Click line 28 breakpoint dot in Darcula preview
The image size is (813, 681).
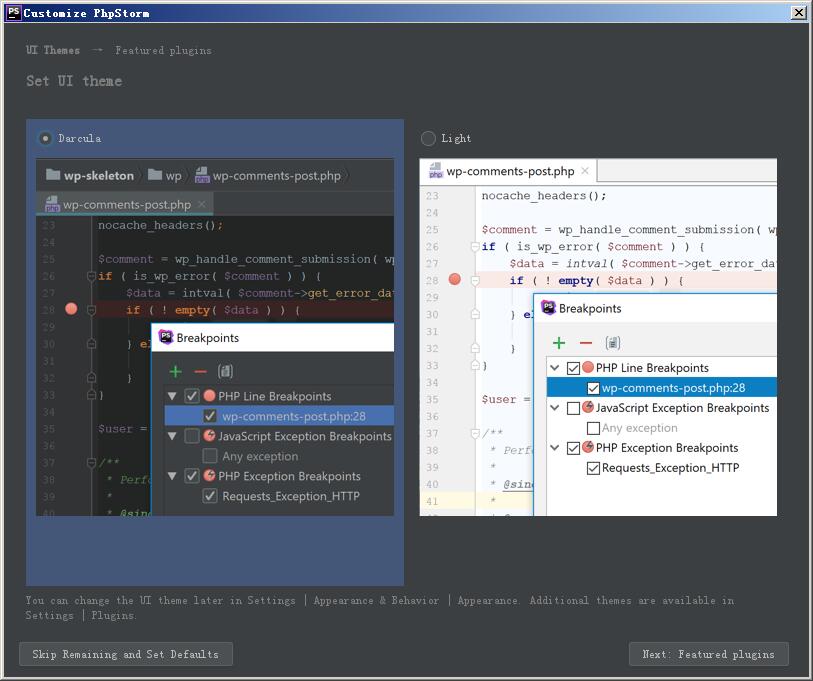coord(72,309)
